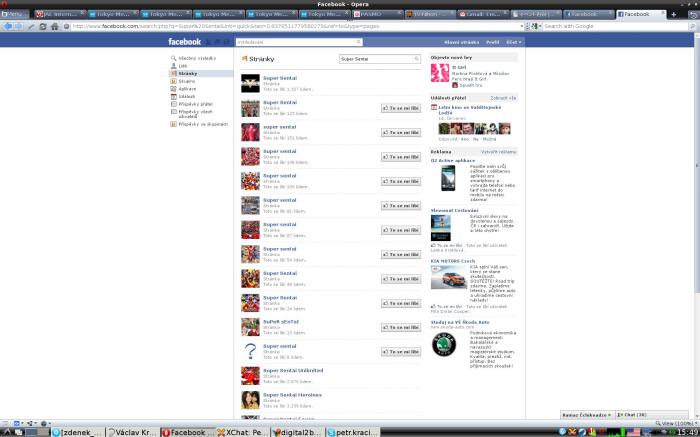This screenshot has height=437, width=700.
Task: Click the browser Reload icon
Action: [43, 26]
